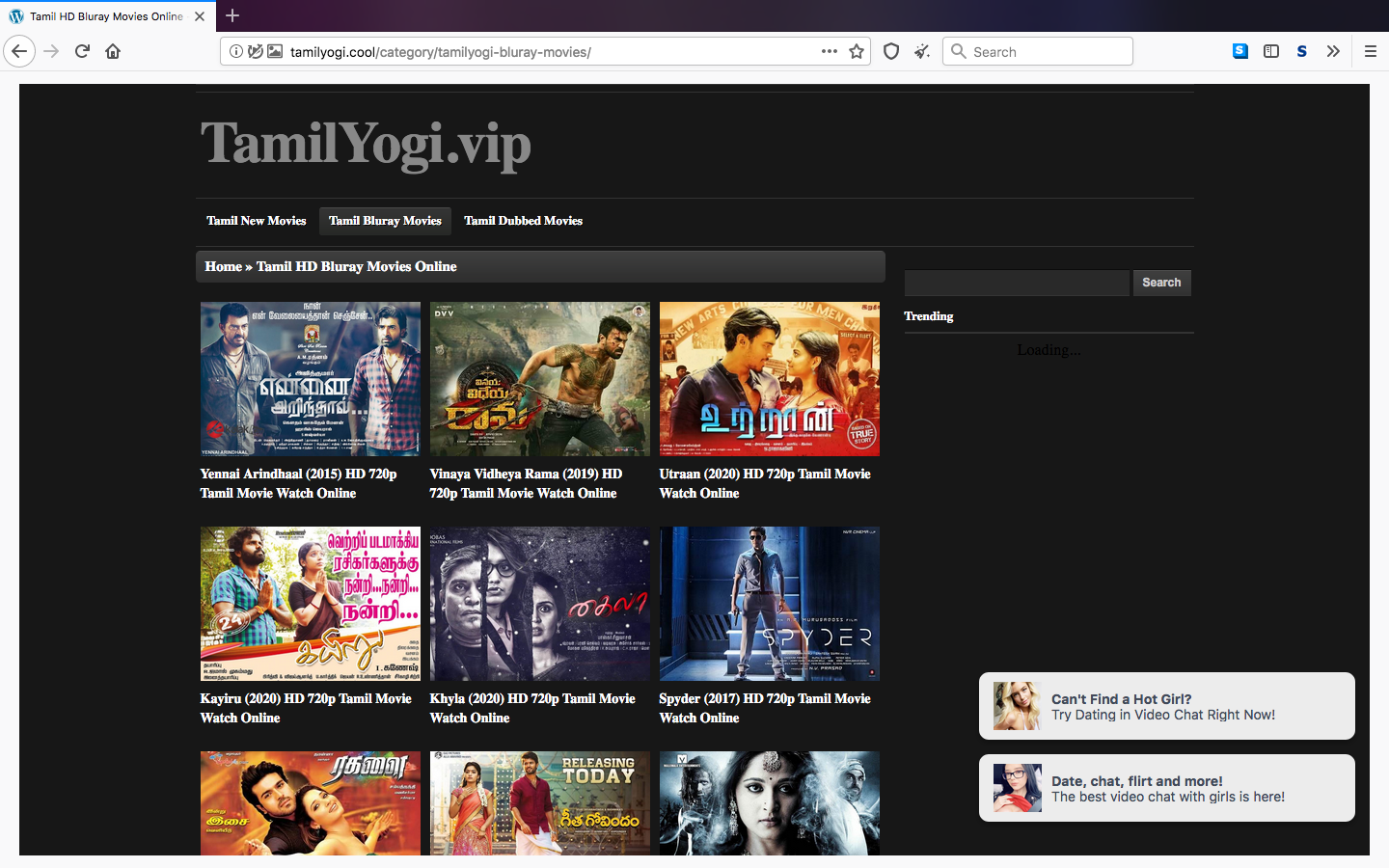This screenshot has width=1389, height=868.
Task: Click the Trending sidebar heading
Action: (x=929, y=316)
